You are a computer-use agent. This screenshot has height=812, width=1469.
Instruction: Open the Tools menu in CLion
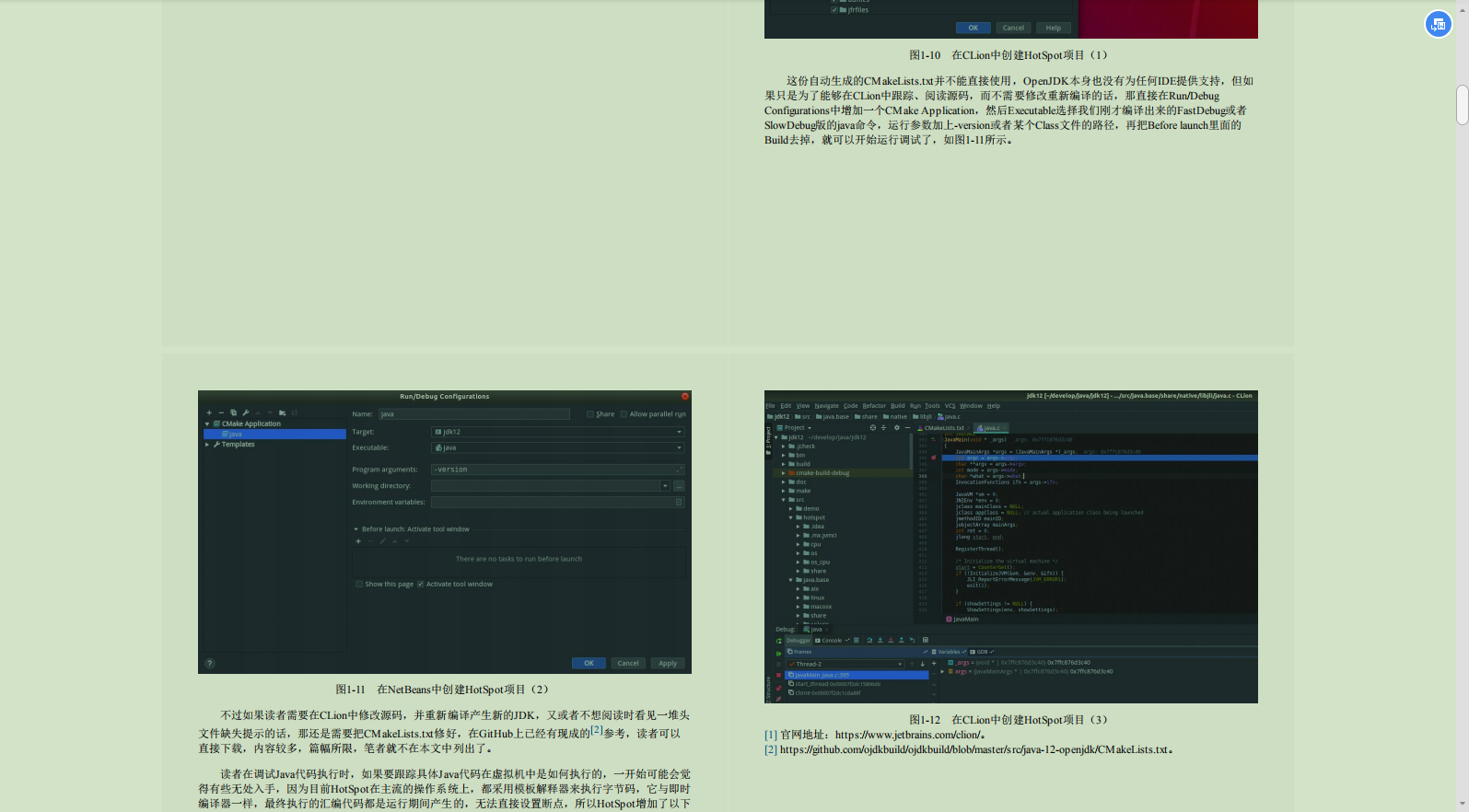(932, 405)
